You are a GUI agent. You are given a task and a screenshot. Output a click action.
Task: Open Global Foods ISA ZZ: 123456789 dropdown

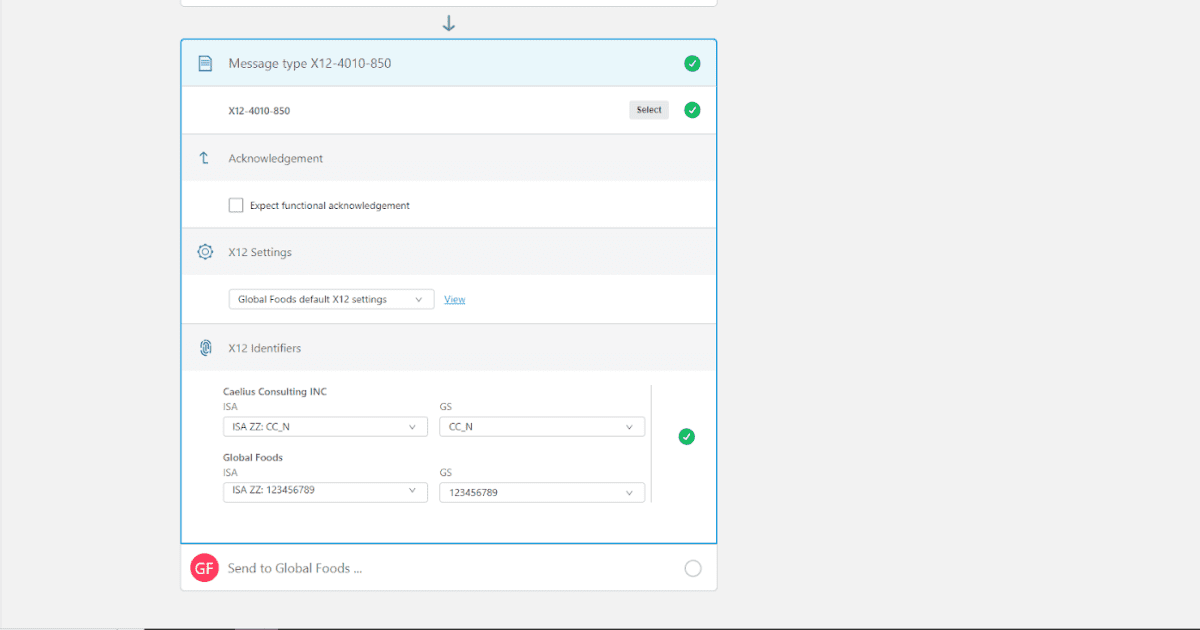(x=325, y=492)
